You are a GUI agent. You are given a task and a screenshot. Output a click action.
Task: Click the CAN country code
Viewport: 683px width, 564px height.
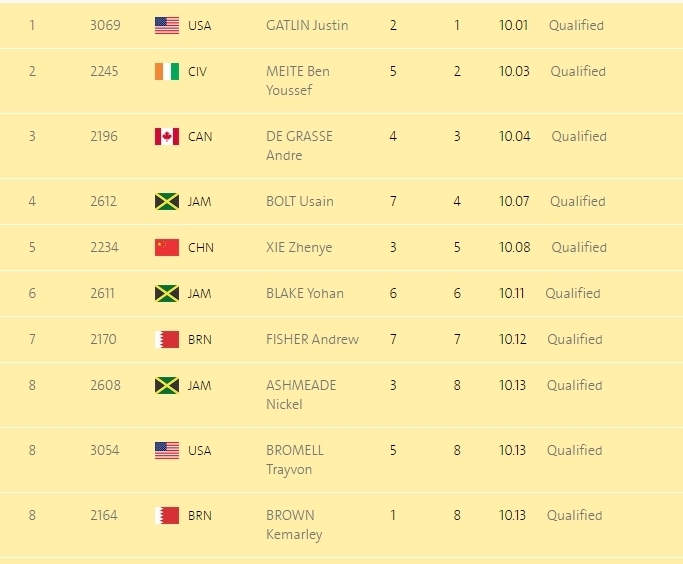click(200, 137)
